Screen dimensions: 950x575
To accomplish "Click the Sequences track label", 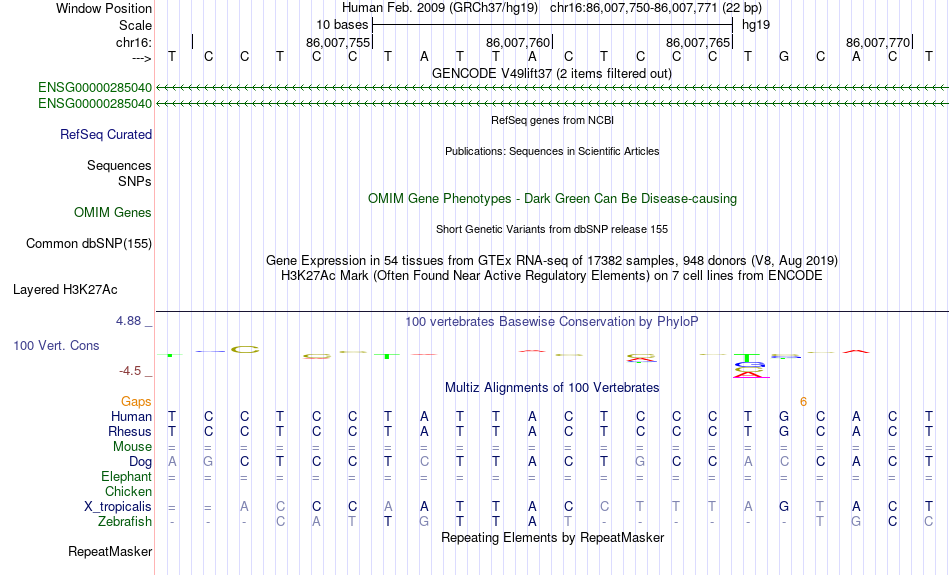I will [x=119, y=165].
